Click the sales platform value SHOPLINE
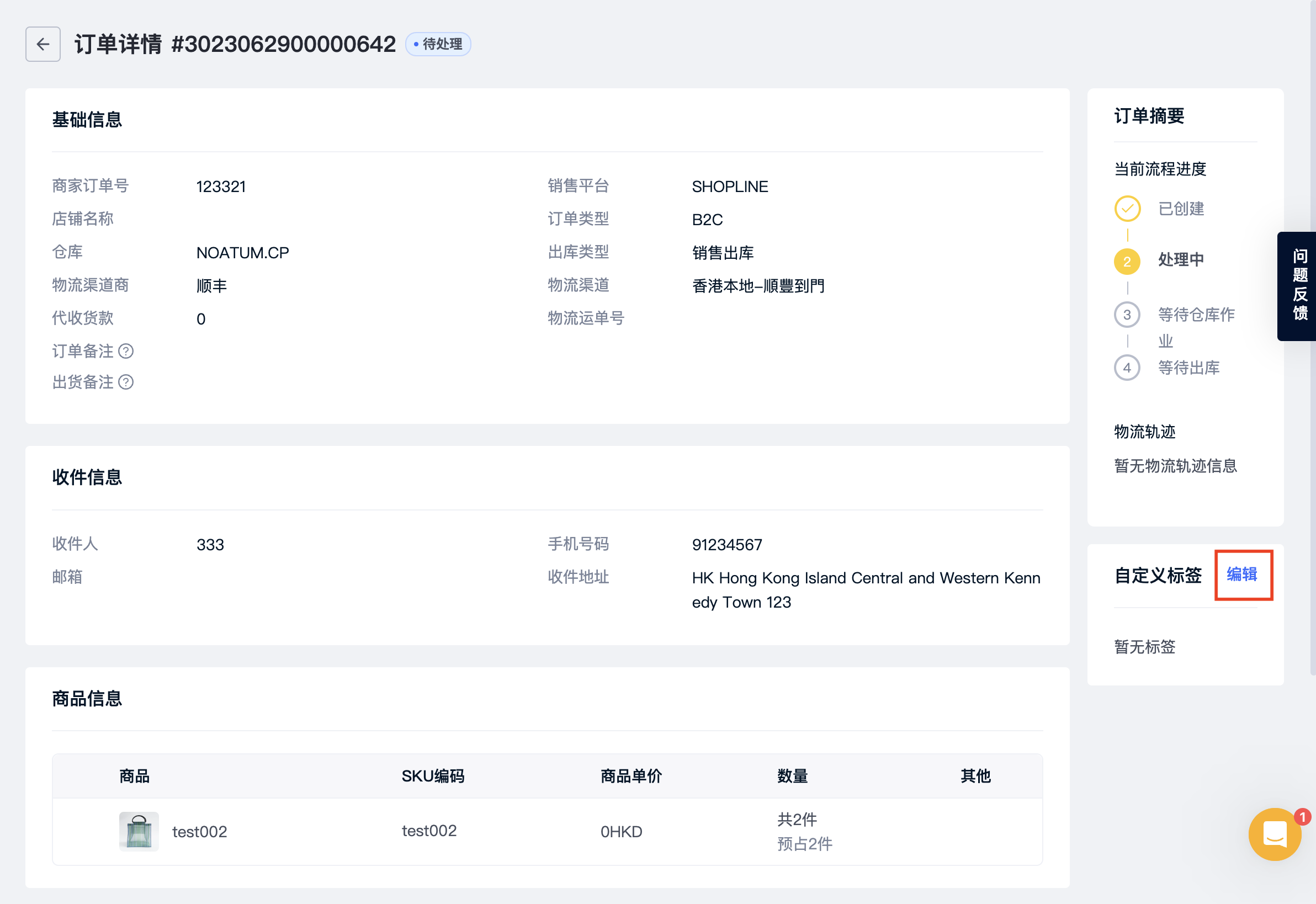This screenshot has height=904, width=1316. coord(730,187)
